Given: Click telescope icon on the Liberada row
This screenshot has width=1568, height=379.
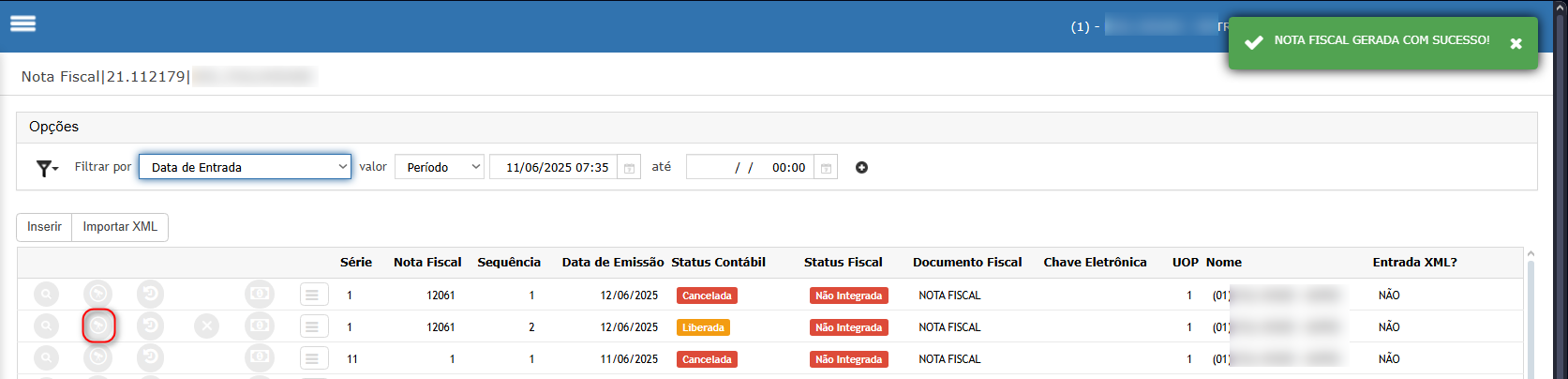Looking at the screenshot, I should [x=97, y=326].
